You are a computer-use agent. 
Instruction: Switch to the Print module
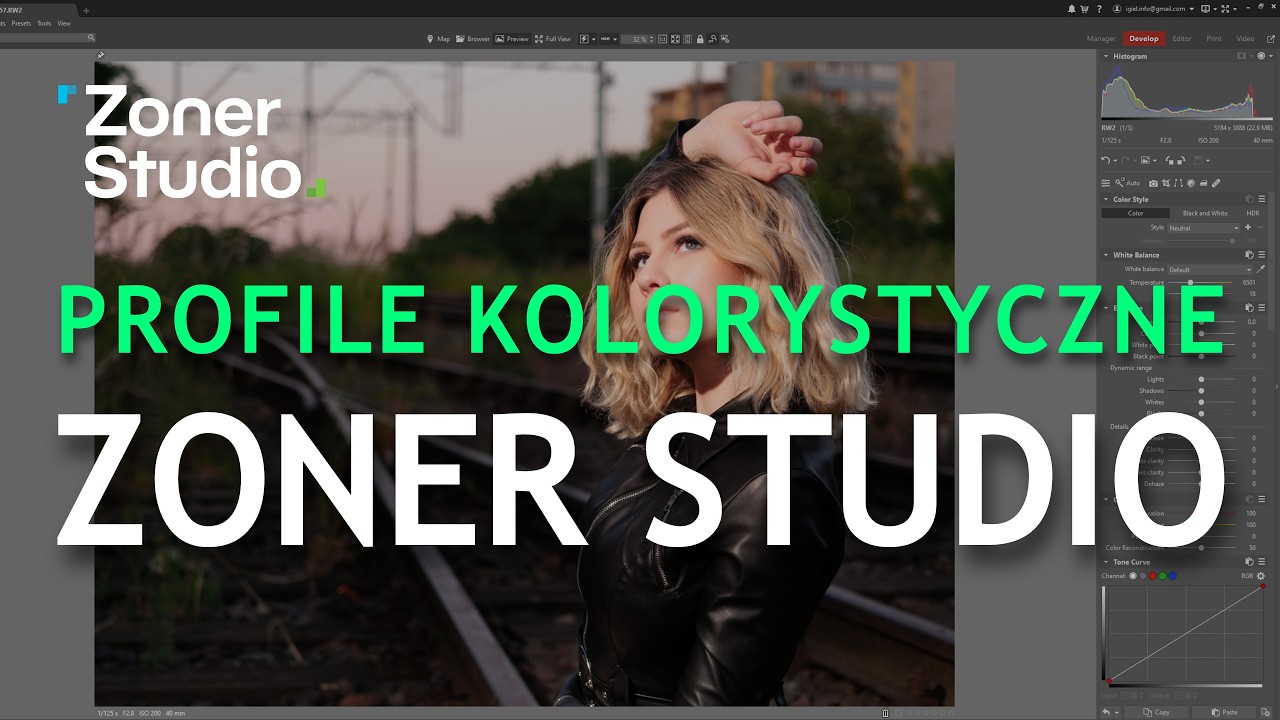(1214, 39)
